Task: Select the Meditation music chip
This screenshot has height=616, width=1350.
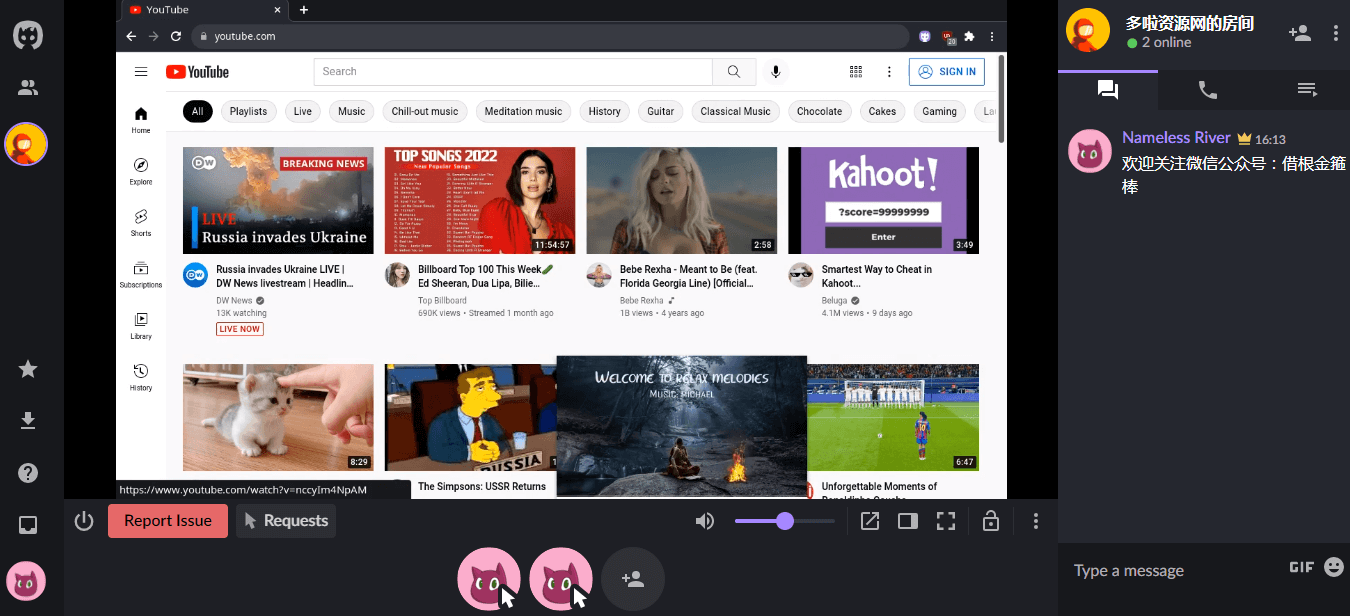Action: pos(524,111)
